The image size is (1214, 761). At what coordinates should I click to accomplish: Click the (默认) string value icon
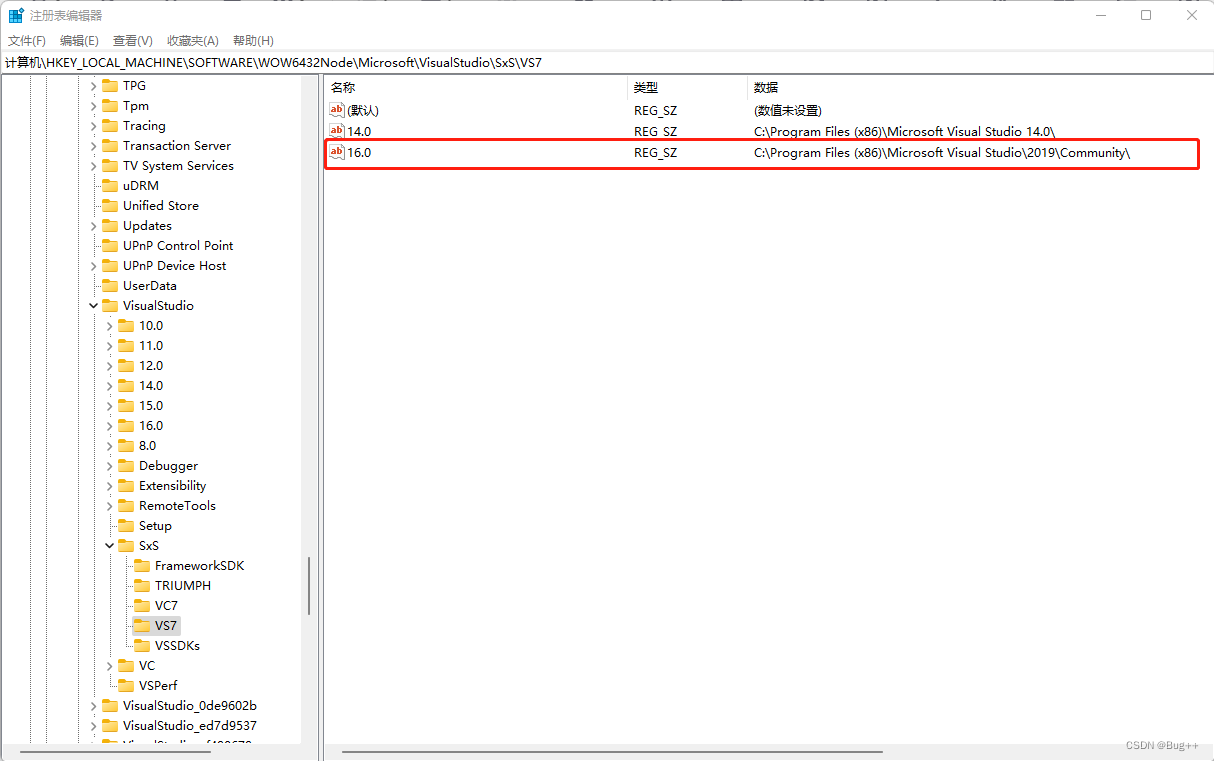coord(337,110)
